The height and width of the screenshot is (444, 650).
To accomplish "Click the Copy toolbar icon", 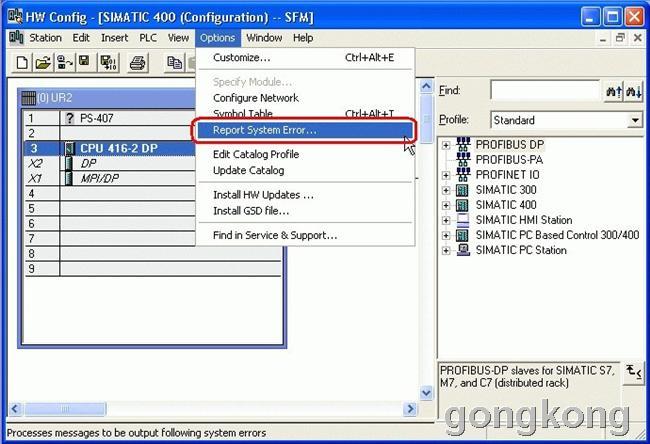I will pyautogui.click(x=174, y=63).
